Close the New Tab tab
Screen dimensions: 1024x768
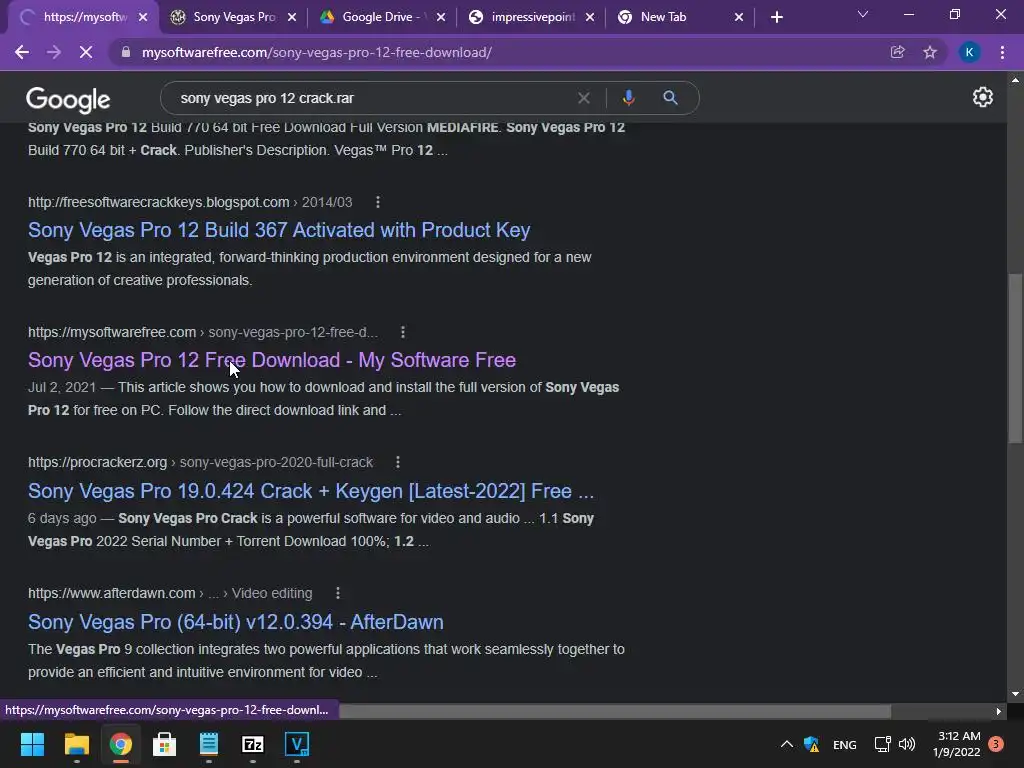(x=739, y=18)
